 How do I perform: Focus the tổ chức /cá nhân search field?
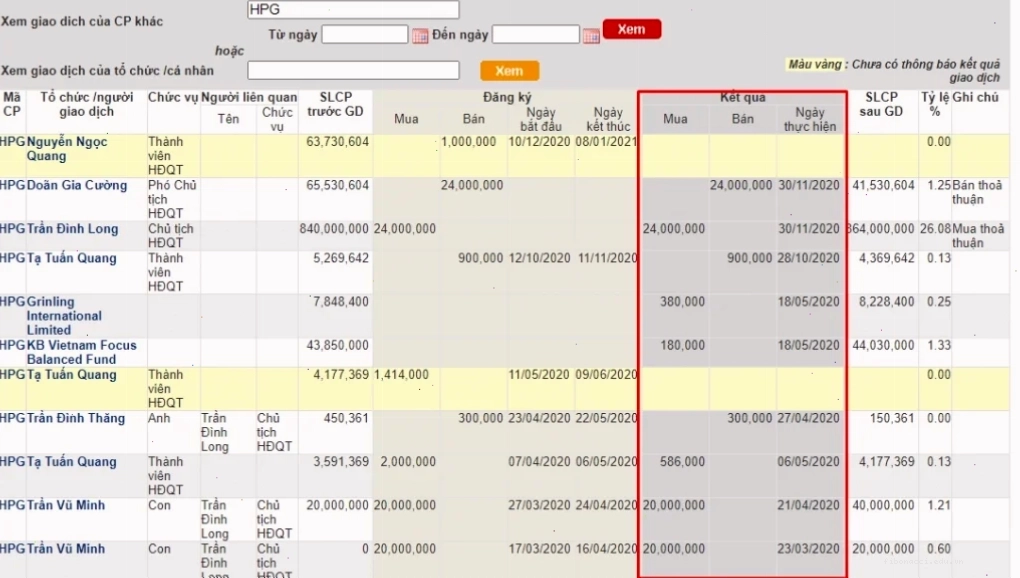click(x=353, y=70)
